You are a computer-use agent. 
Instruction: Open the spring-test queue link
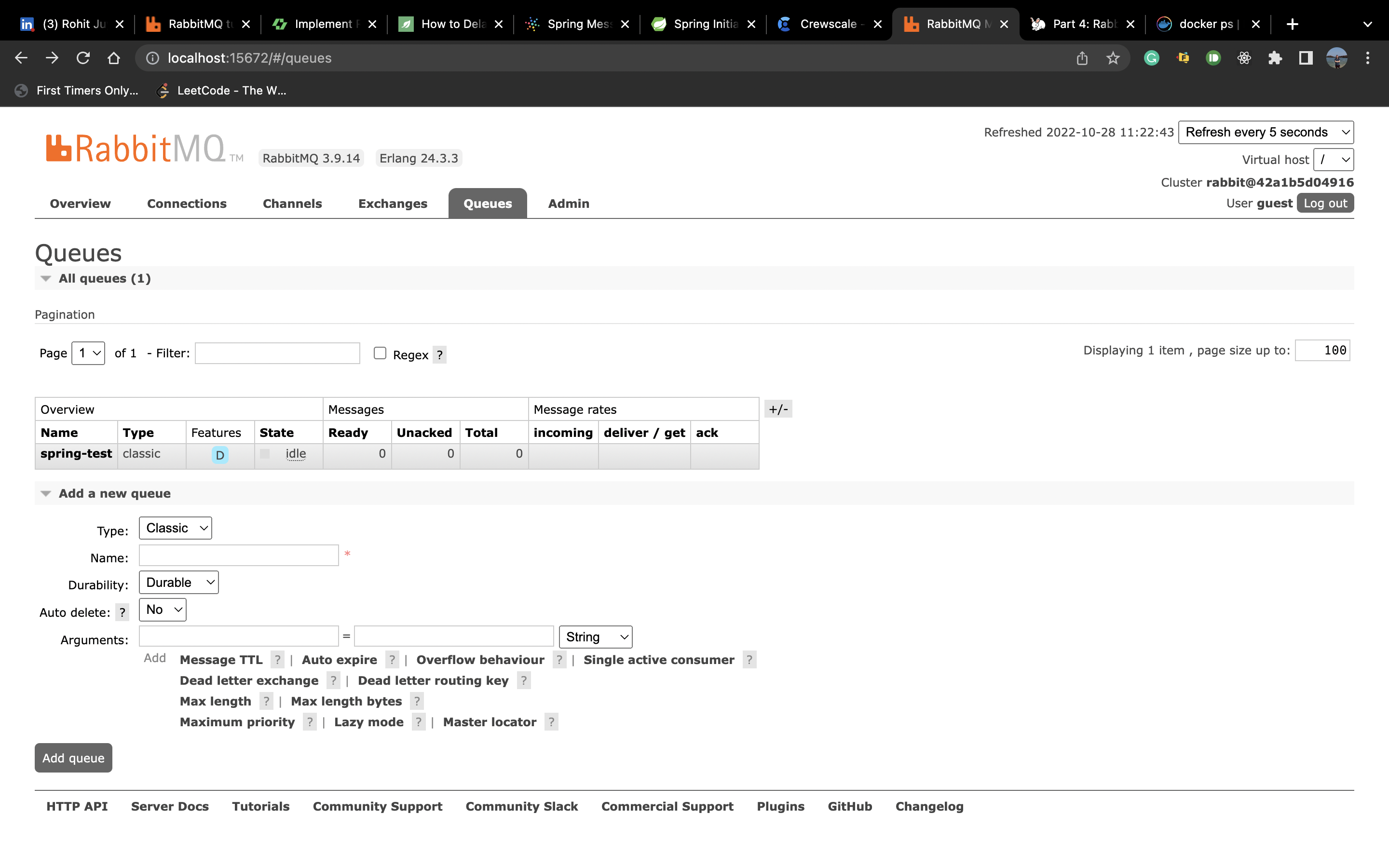pos(76,453)
